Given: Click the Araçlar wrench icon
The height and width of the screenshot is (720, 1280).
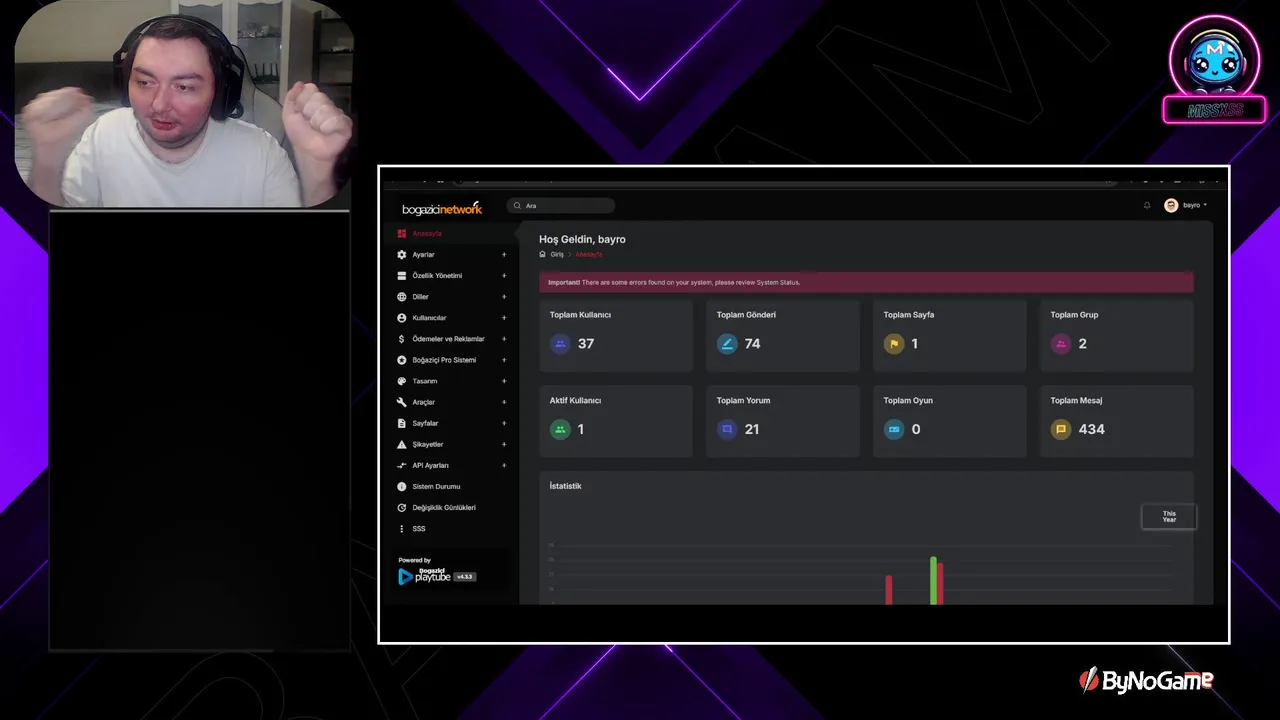Looking at the screenshot, I should [402, 402].
